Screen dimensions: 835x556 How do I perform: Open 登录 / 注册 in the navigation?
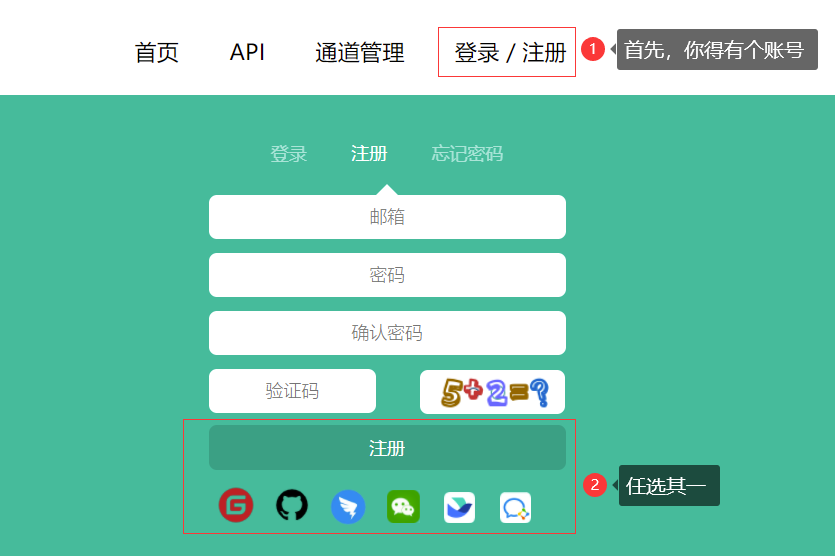[x=510, y=53]
